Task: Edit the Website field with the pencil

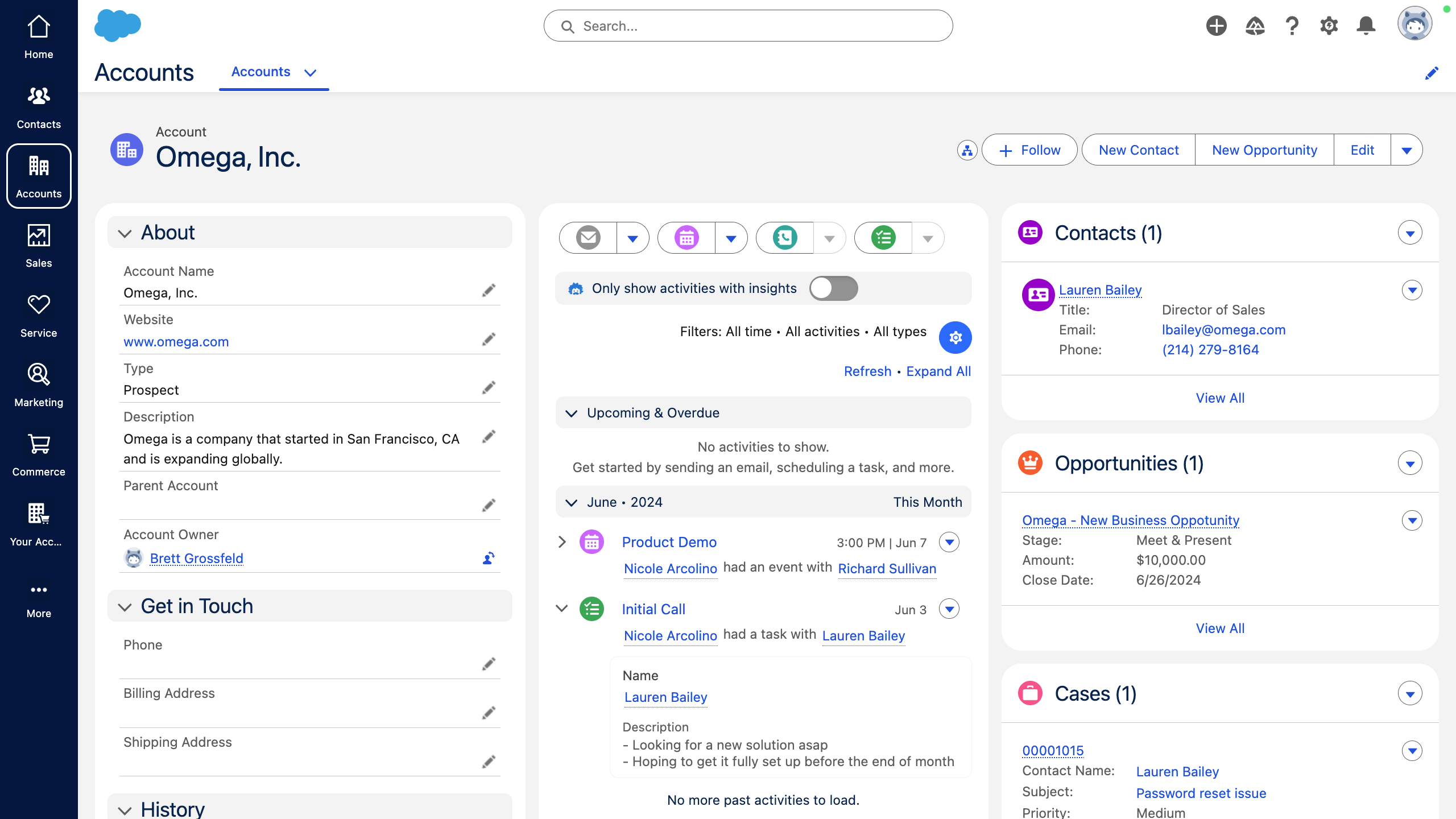Action: point(489,339)
